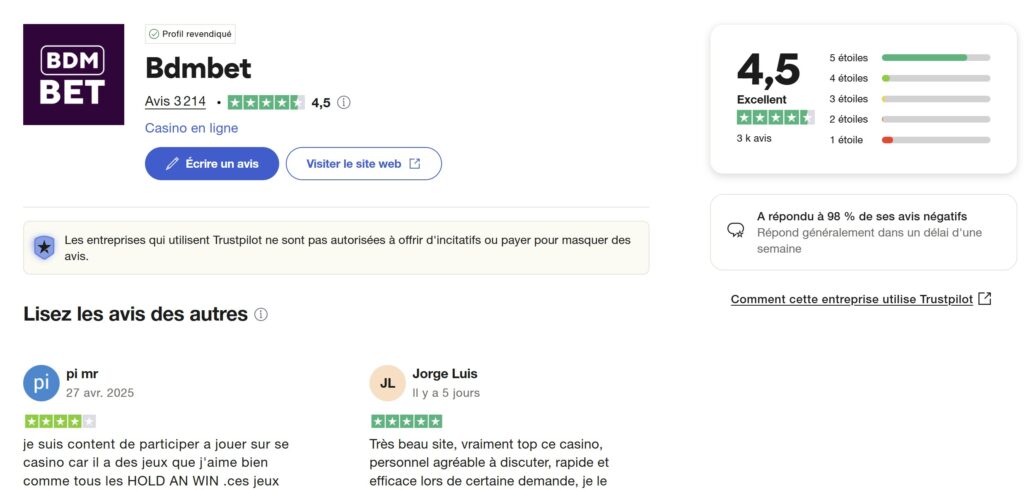1024x490 pixels.
Task: Click the pencil icon in Écrire un avis
Action: click(172, 164)
